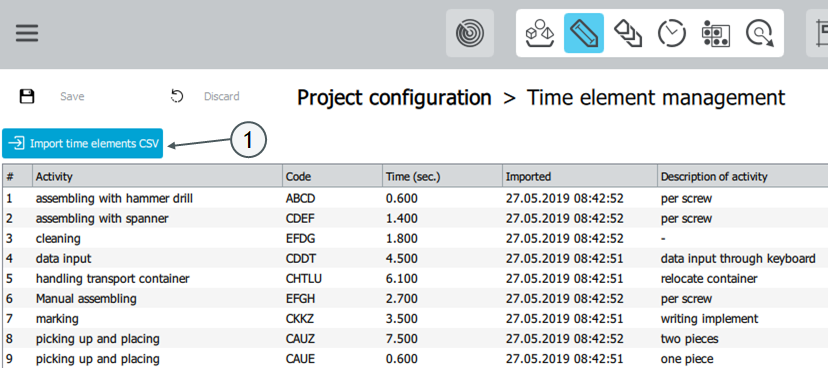This screenshot has height=368, width=828.
Task: Click description 'one piece'
Action: (686, 359)
